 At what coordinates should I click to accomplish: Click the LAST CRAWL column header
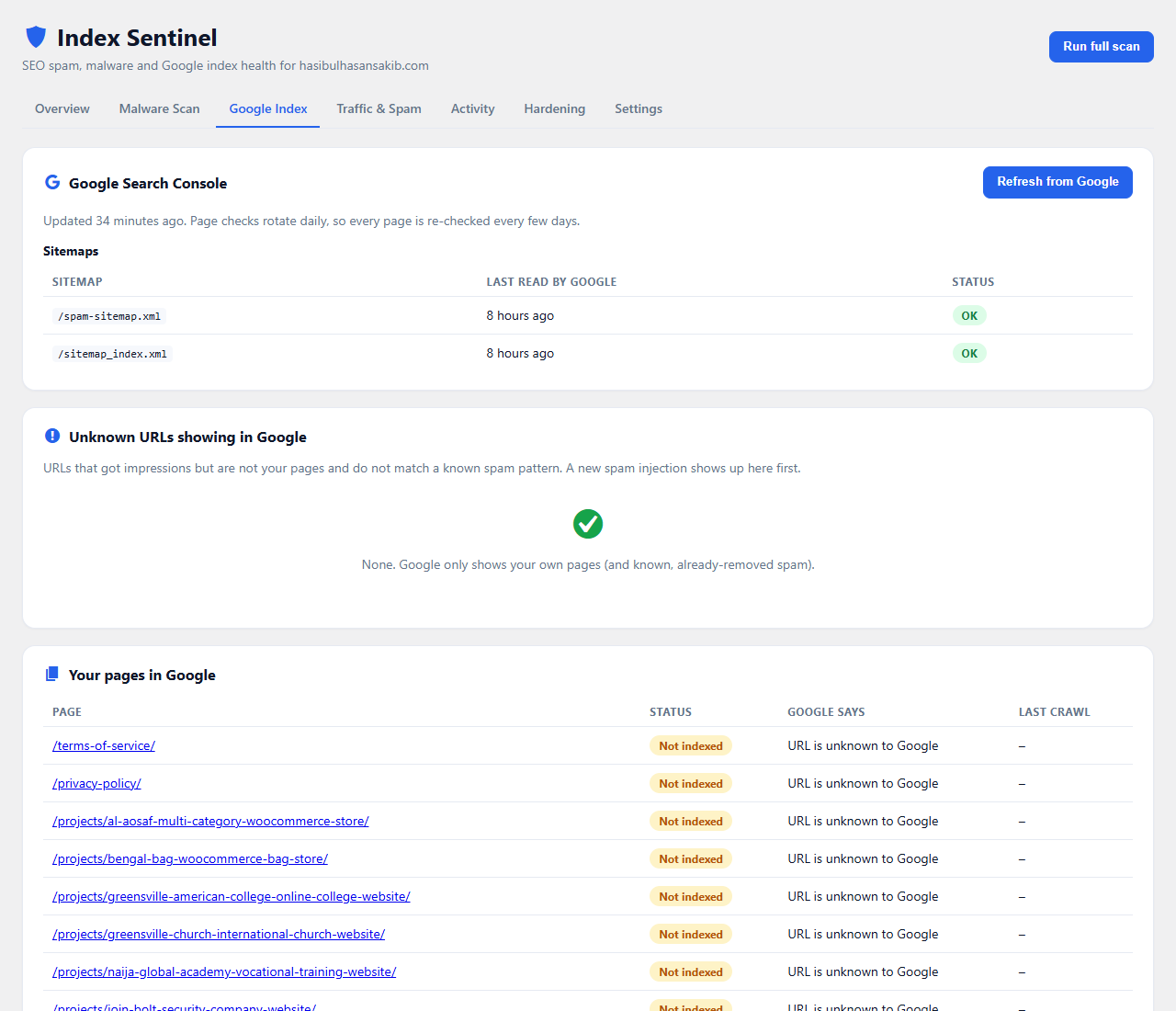[x=1054, y=712]
